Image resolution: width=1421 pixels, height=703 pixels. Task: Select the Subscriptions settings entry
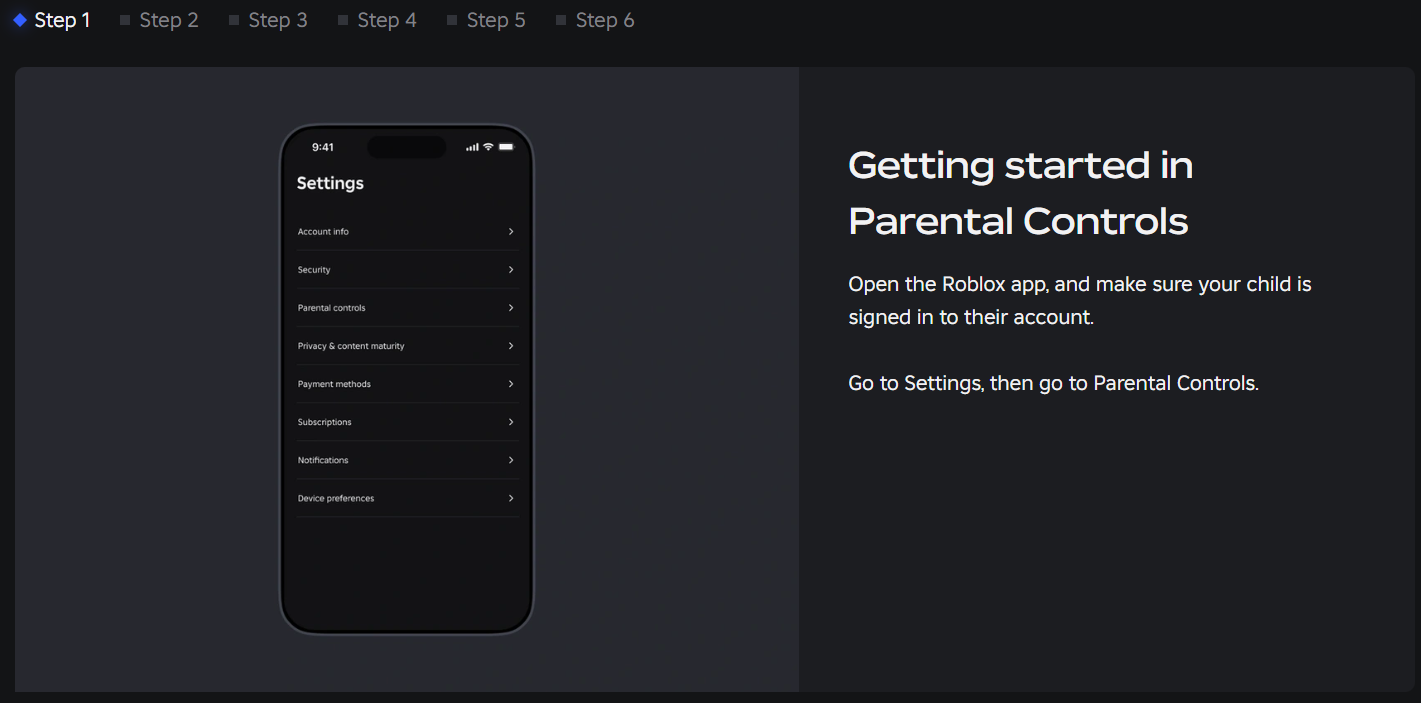325,422
